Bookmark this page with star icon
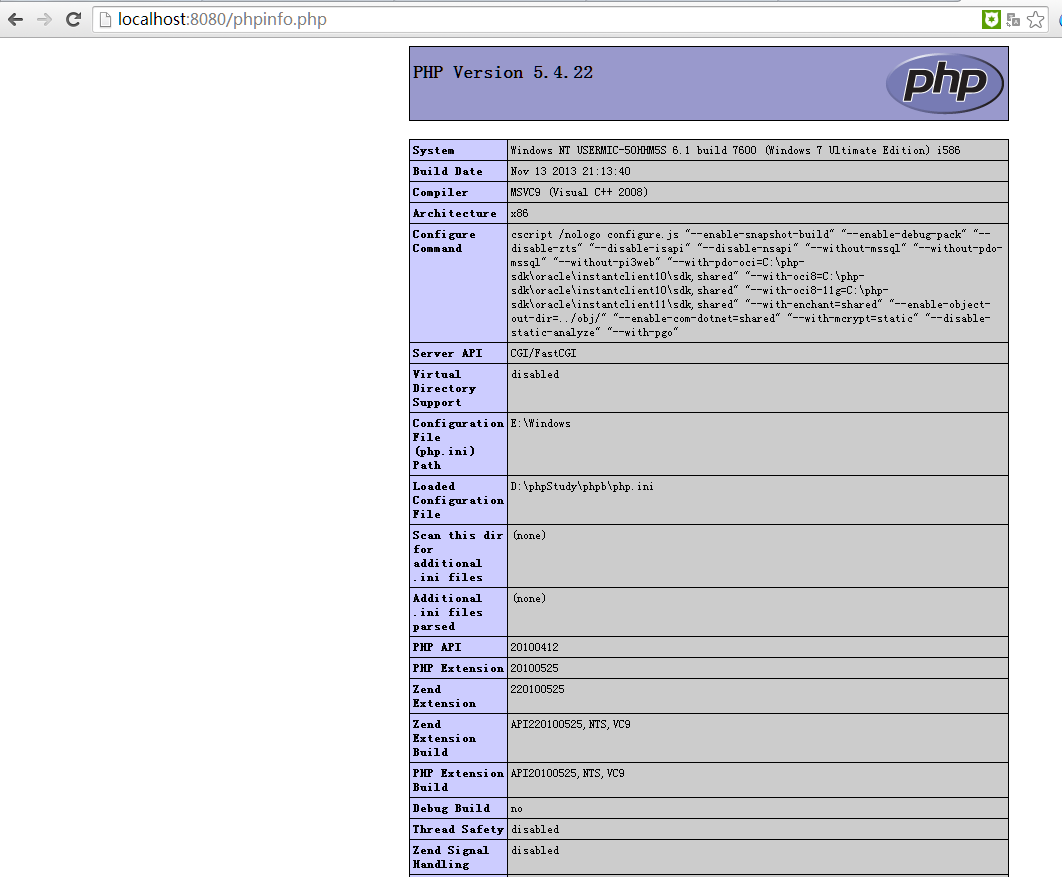The width and height of the screenshot is (1062, 877). coord(1036,19)
